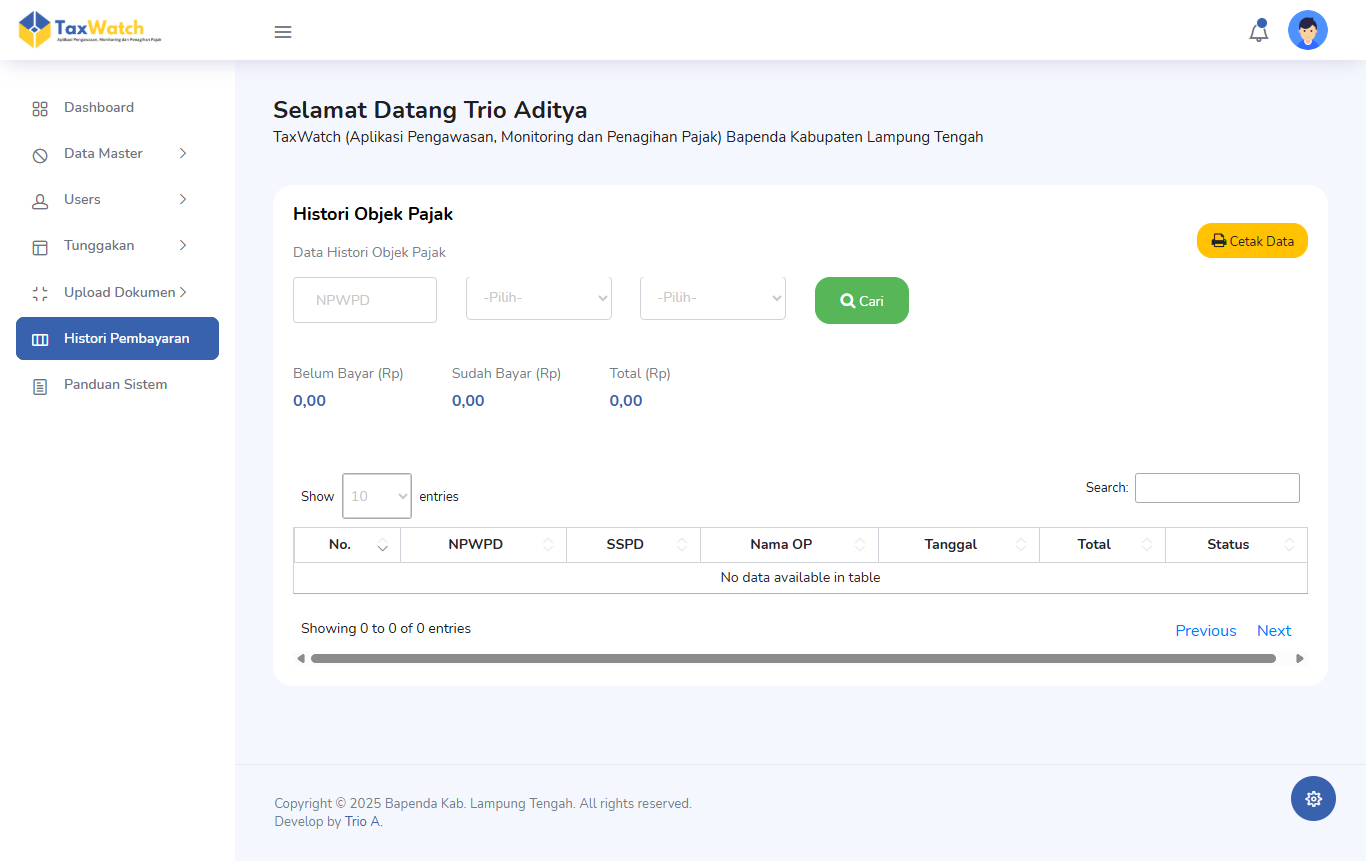Open the floating settings gear button
This screenshot has width=1366, height=862.
pyautogui.click(x=1313, y=798)
